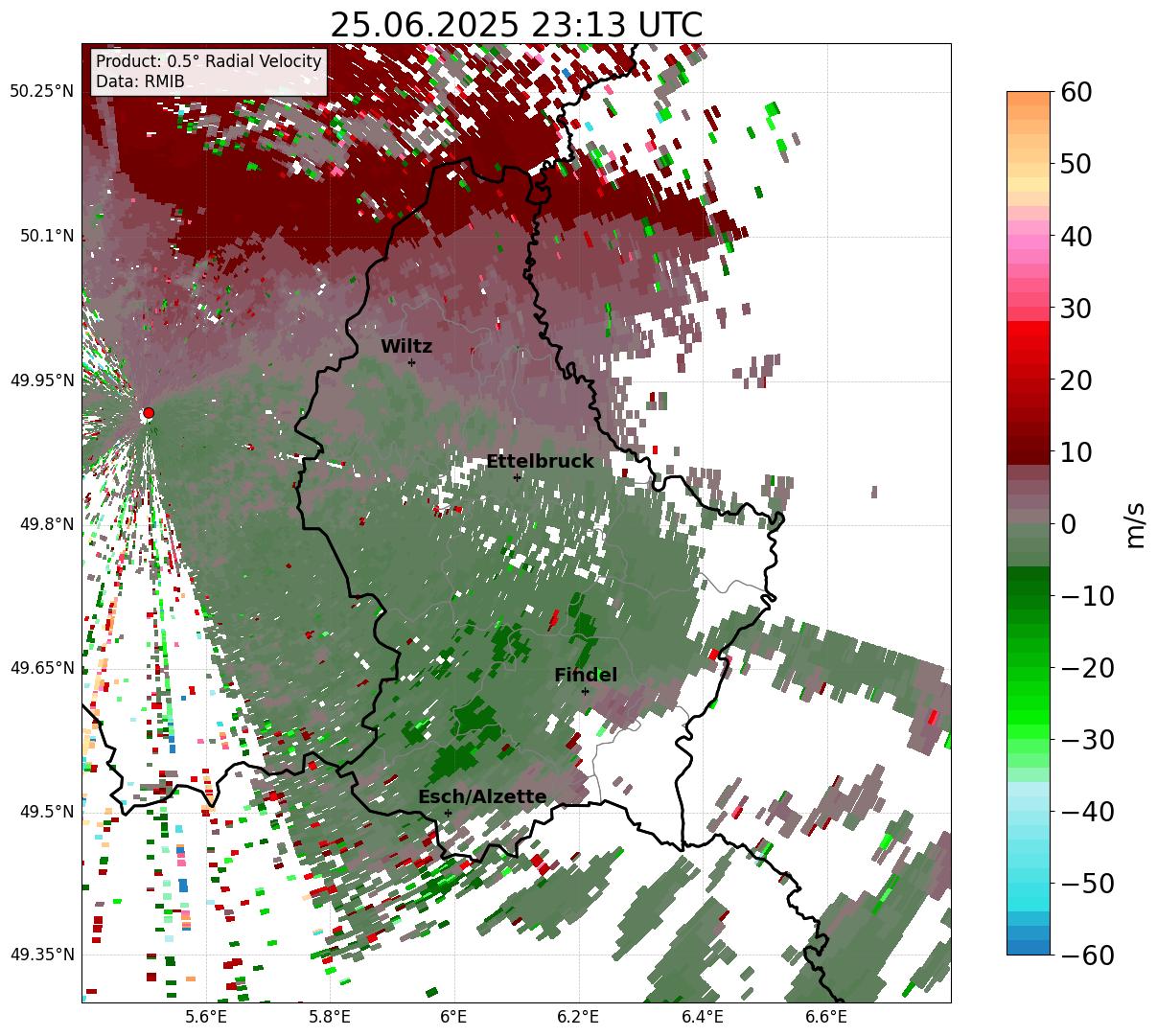This screenshot has width=1157, height=1036.
Task: Click the 0 tick label on colorbar
Action: pyautogui.click(x=1069, y=524)
